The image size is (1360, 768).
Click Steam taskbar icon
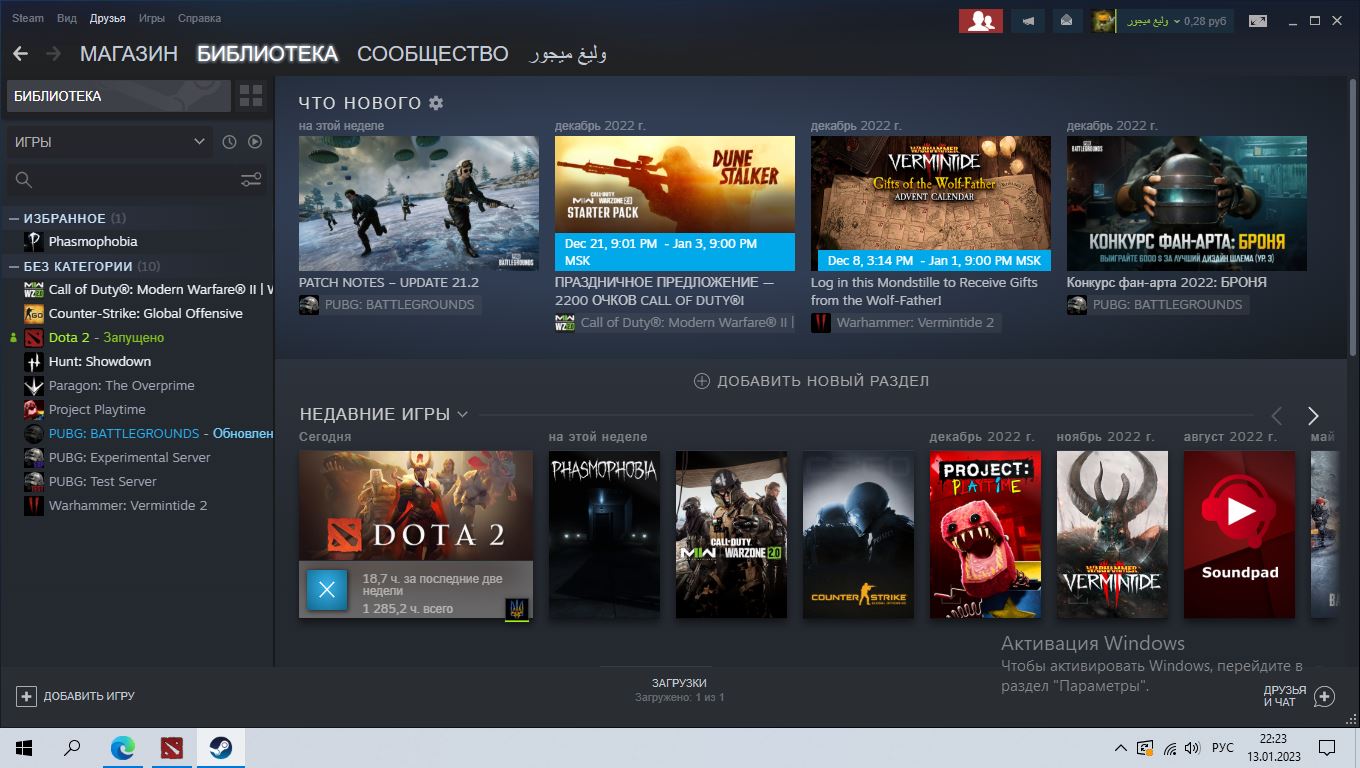[220, 748]
